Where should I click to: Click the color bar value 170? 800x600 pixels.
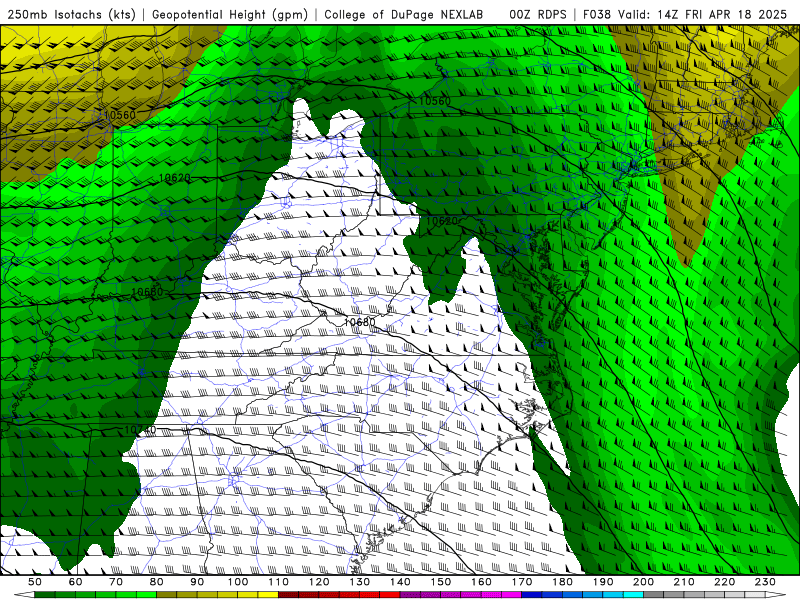(x=522, y=582)
